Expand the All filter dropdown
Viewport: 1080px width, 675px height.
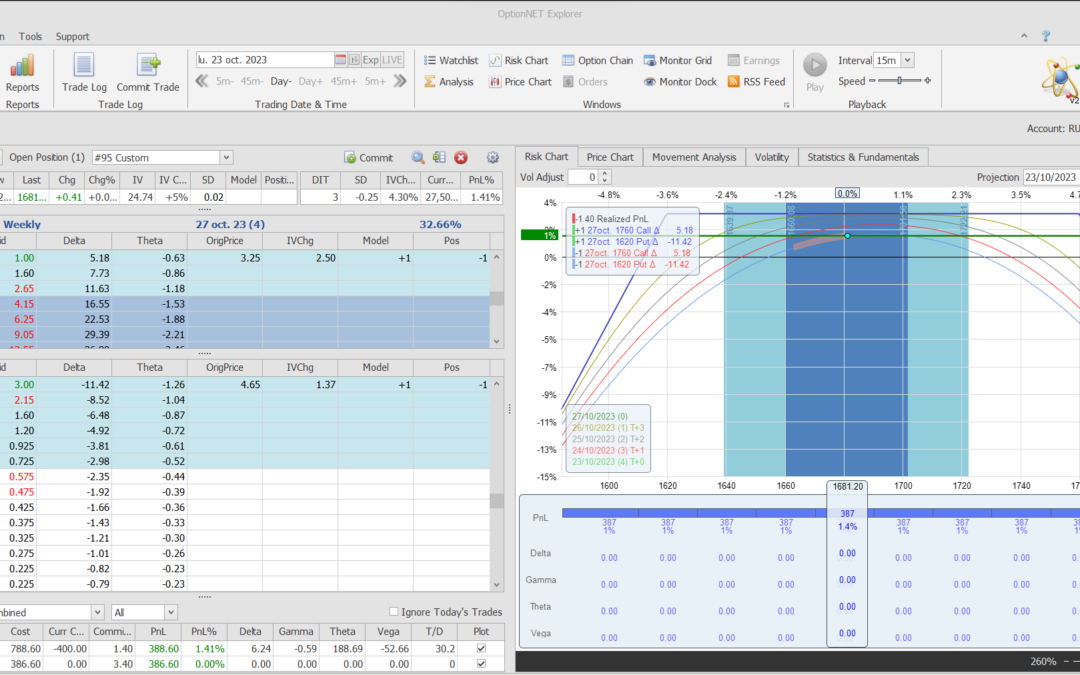[170, 612]
